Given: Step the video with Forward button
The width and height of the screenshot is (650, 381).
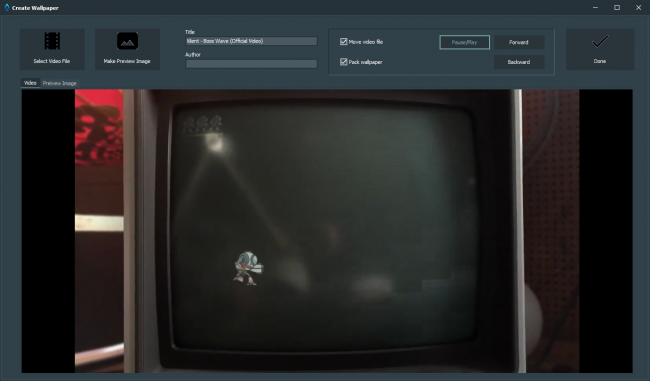Looking at the screenshot, I should tap(519, 42).
